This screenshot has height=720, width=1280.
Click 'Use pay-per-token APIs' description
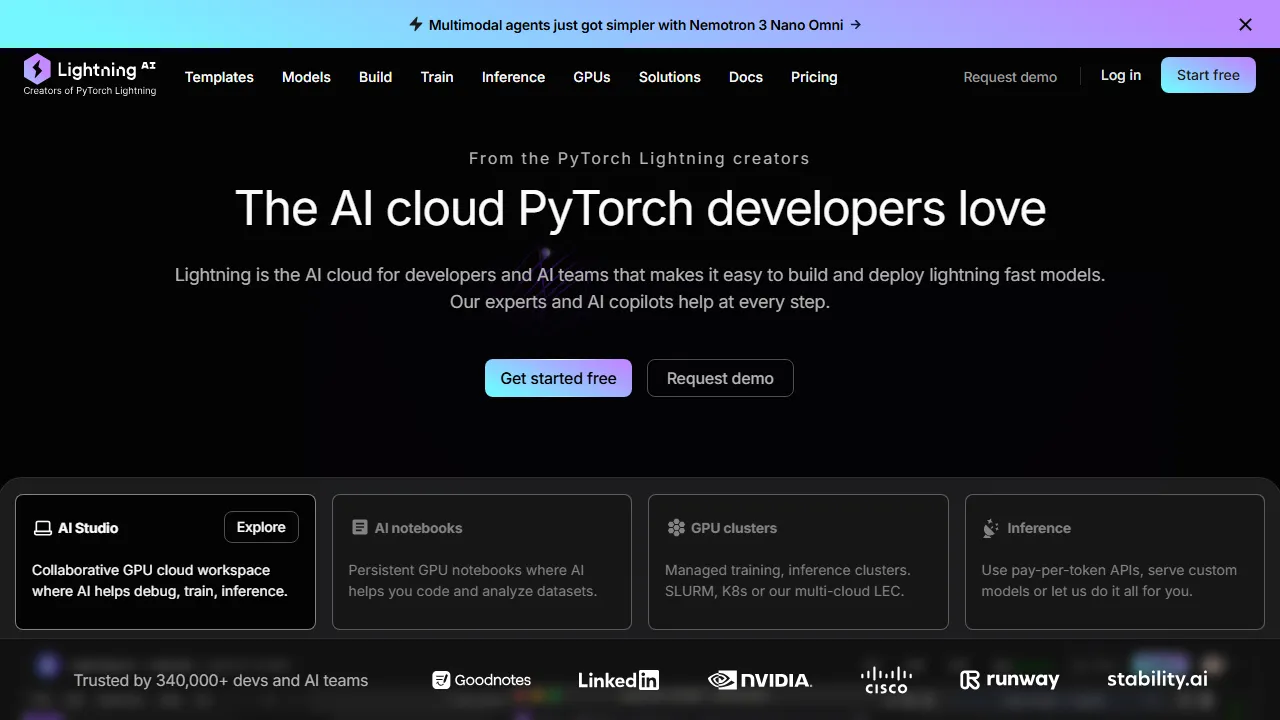[x=1109, y=580]
